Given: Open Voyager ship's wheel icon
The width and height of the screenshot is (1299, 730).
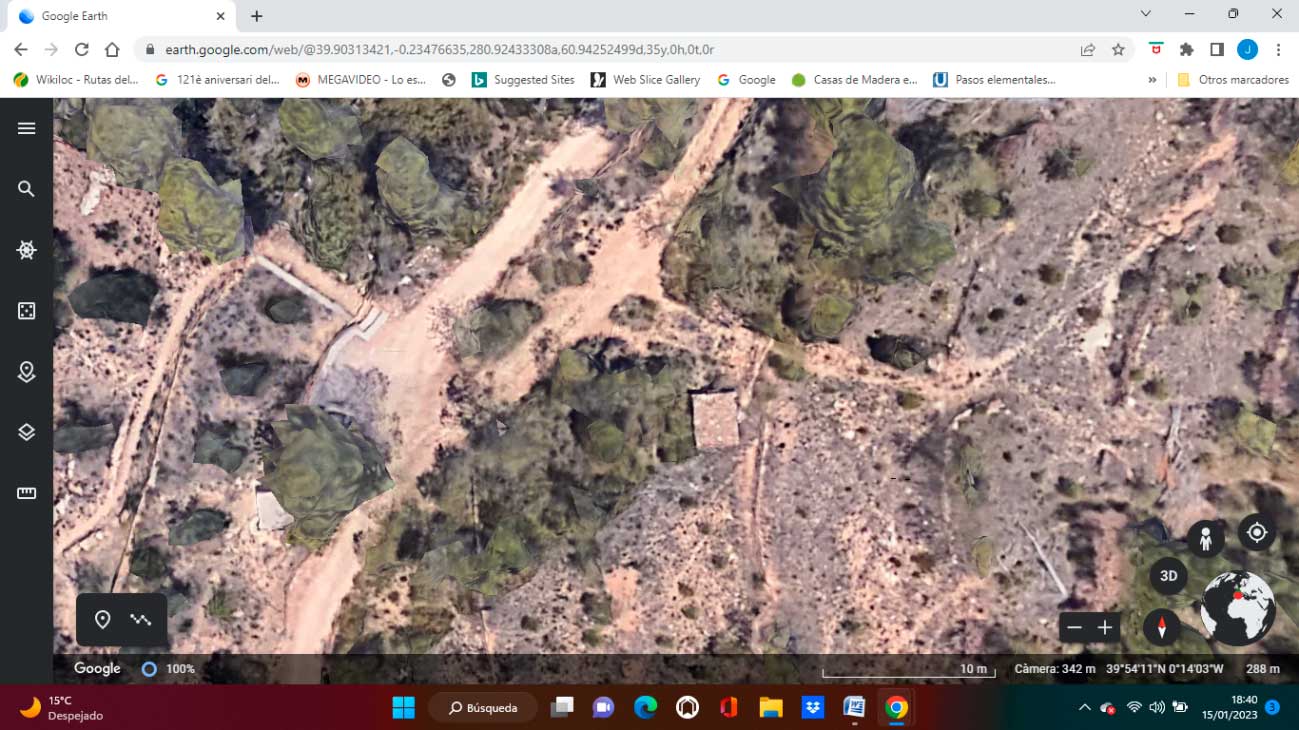Looking at the screenshot, I should [27, 250].
